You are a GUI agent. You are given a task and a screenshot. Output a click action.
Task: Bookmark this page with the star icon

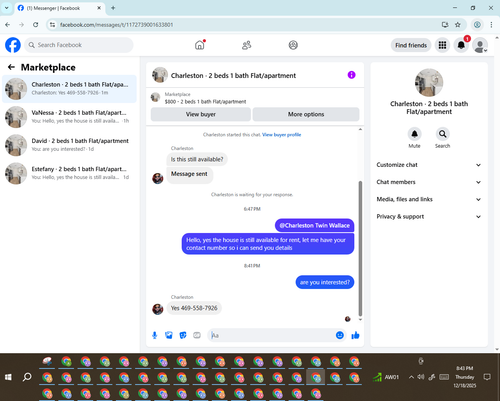[x=458, y=25]
